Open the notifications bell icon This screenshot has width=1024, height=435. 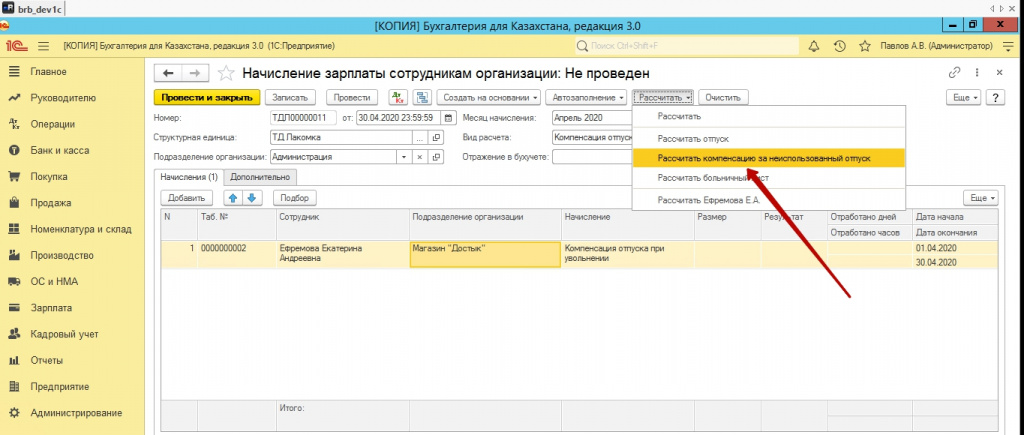coord(814,46)
